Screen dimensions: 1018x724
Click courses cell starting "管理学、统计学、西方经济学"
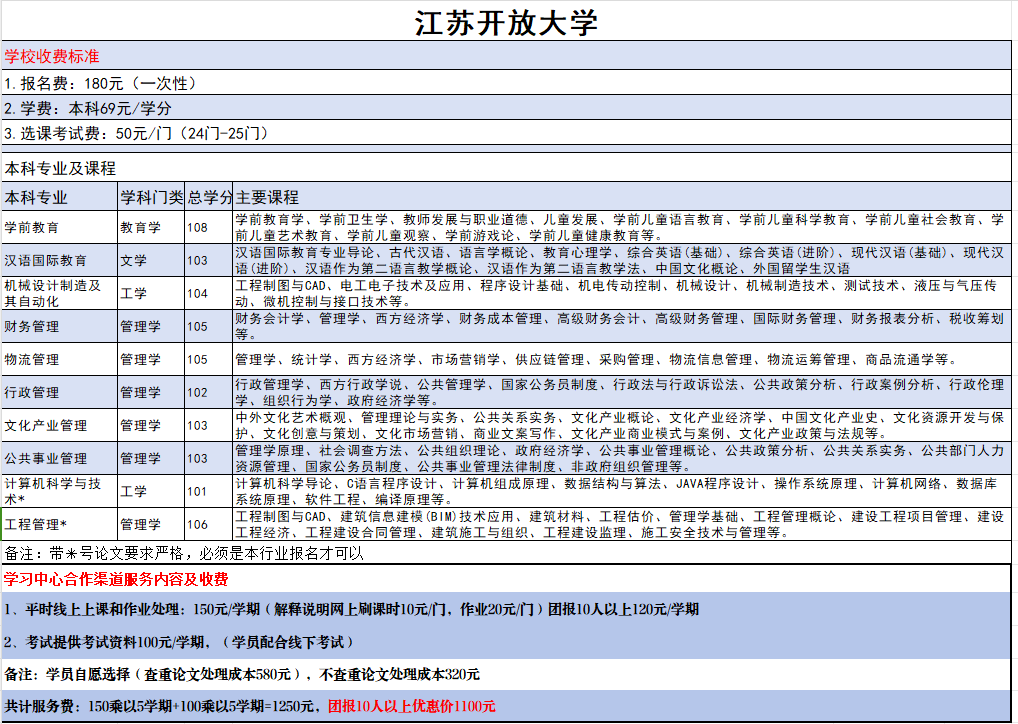[621, 359]
